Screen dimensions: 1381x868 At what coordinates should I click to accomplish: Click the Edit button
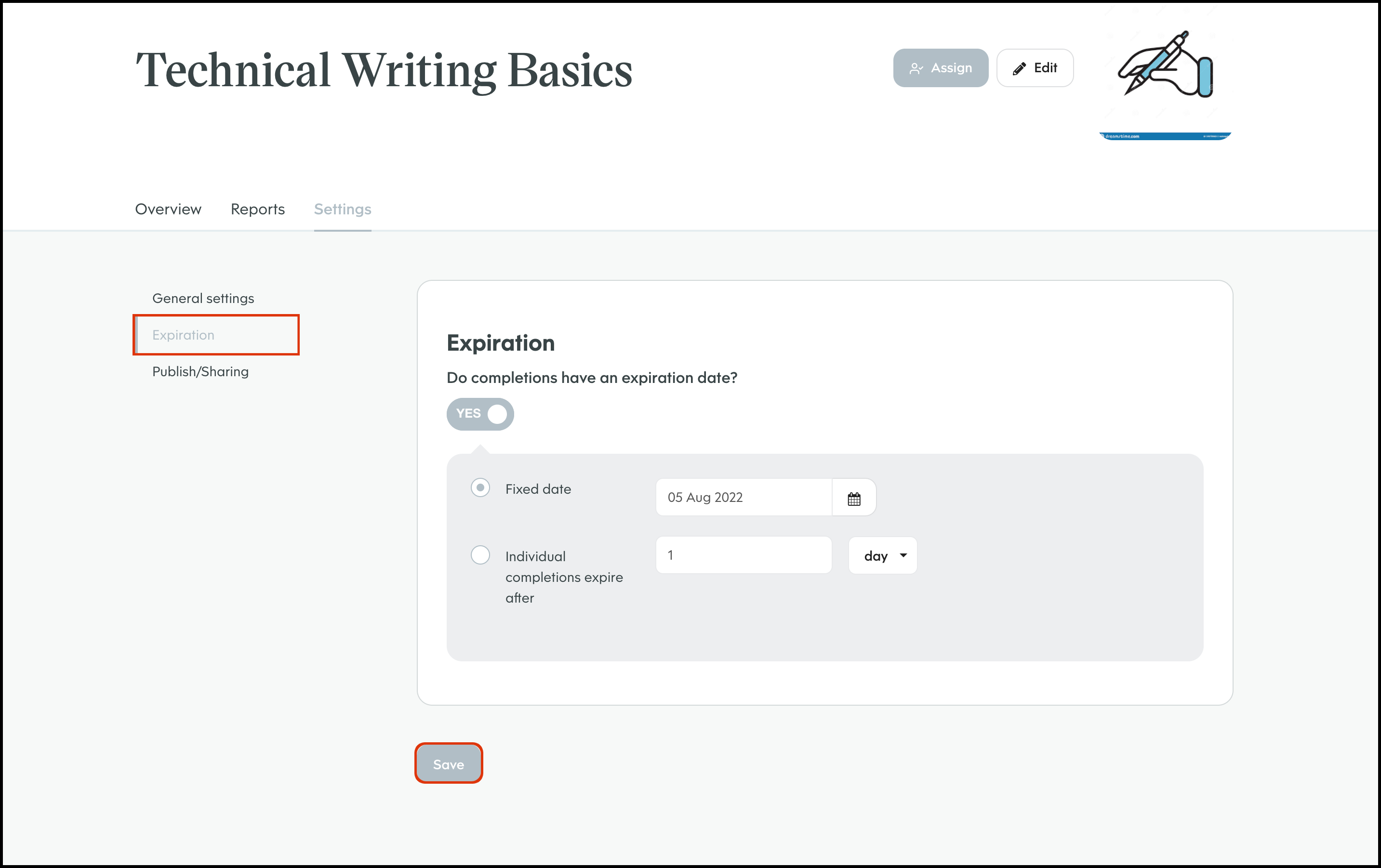1035,68
